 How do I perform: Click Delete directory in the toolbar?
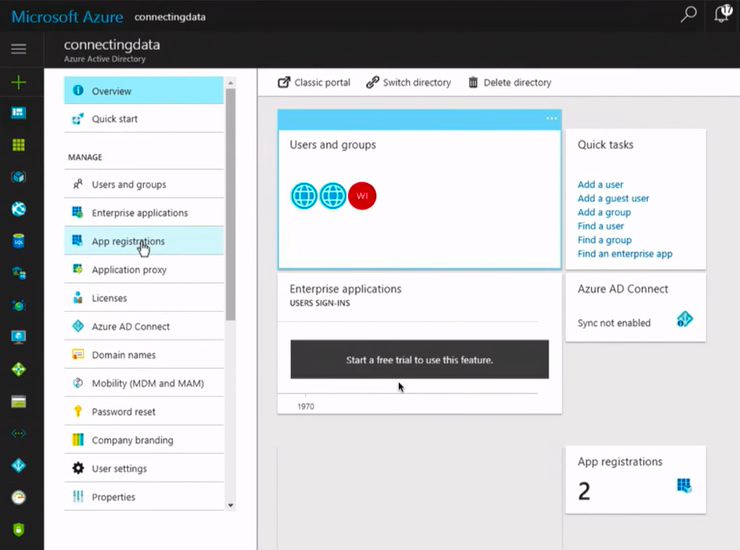[509, 82]
